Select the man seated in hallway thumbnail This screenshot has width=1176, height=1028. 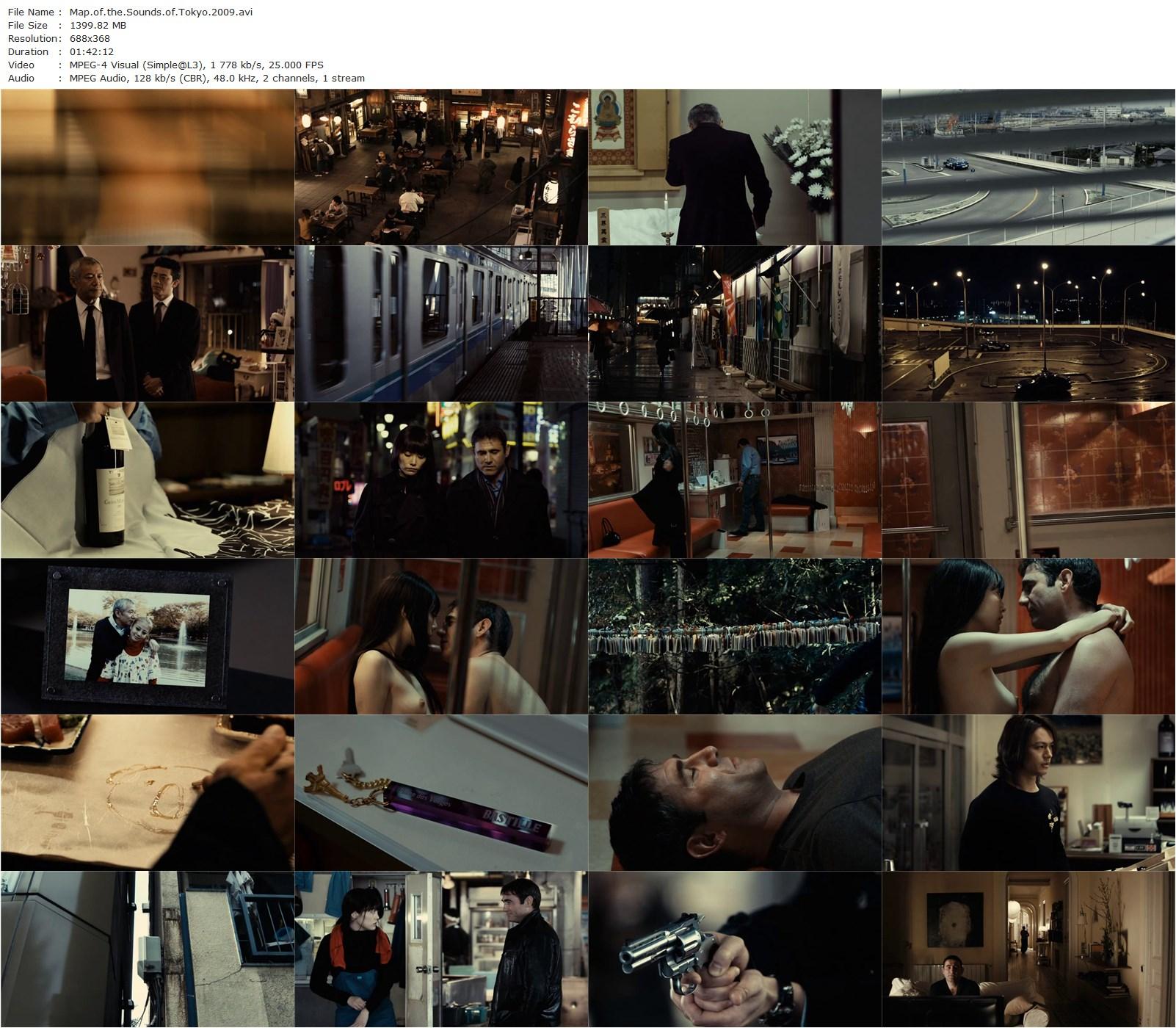tap(1028, 949)
